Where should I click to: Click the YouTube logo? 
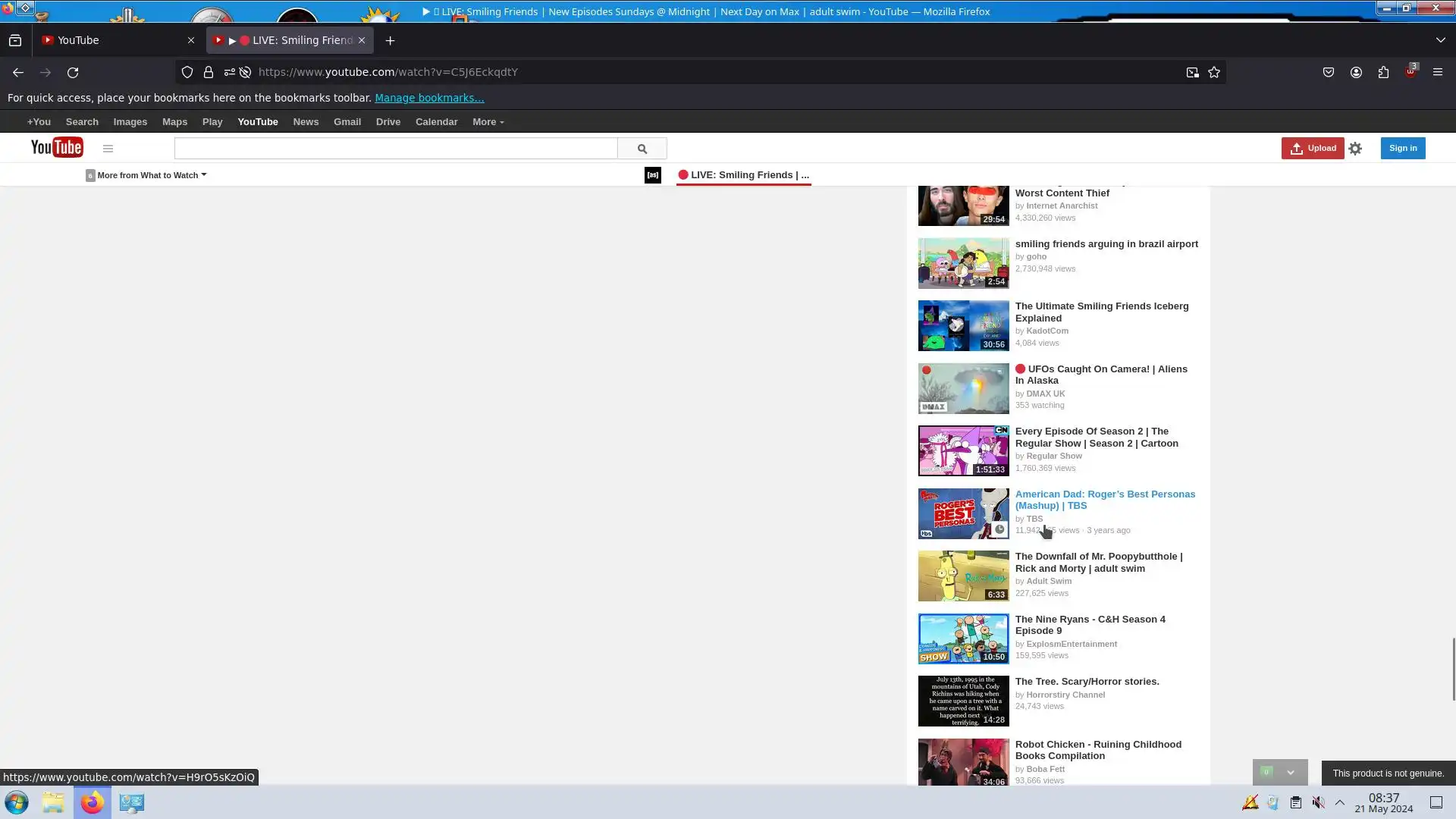[57, 148]
